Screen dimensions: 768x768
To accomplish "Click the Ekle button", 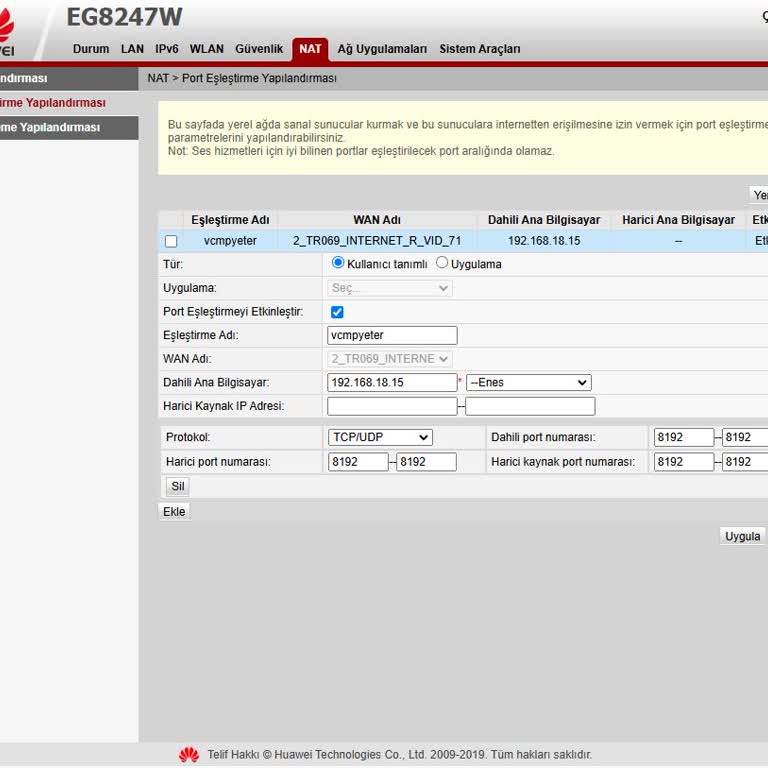I will pos(174,512).
